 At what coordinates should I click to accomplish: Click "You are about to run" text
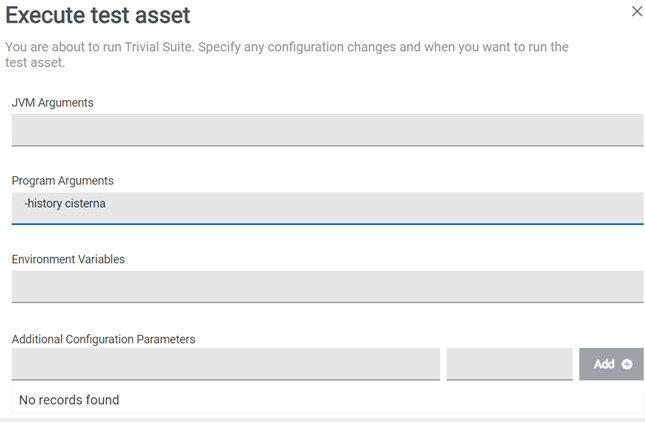pyautogui.click(x=65, y=47)
